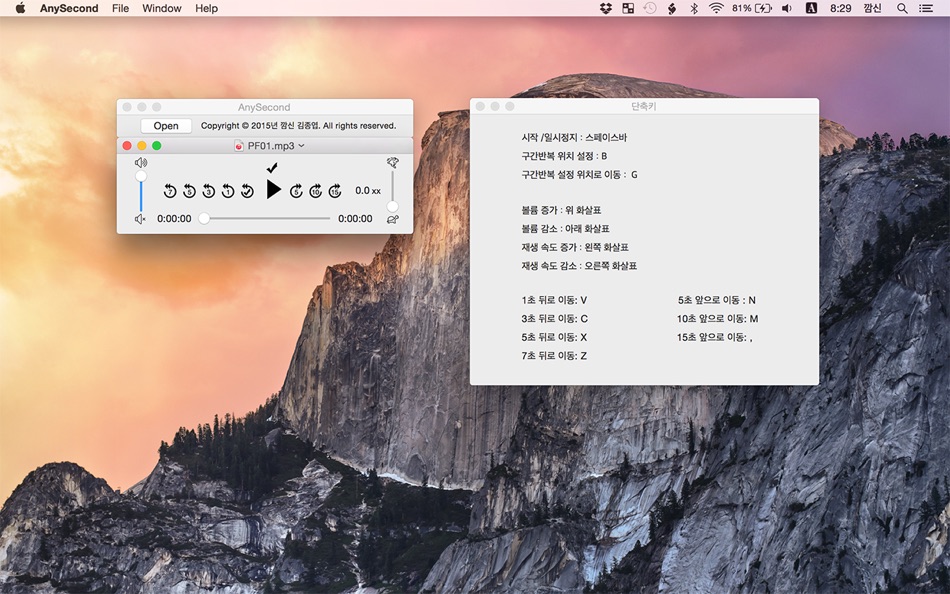The width and height of the screenshot is (950, 594).
Task: Expand the AnySecond application menu
Action: (68, 8)
